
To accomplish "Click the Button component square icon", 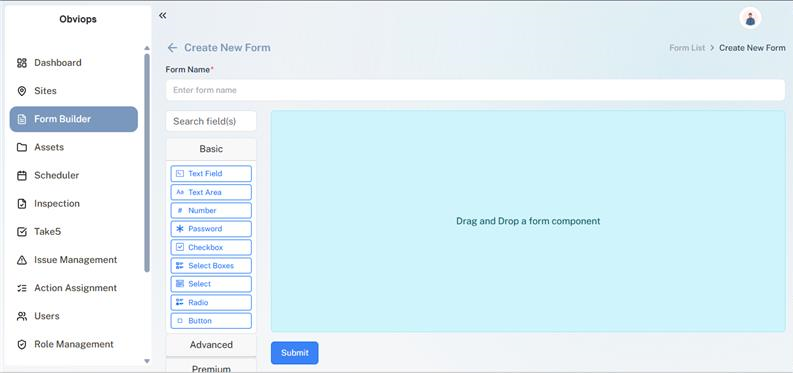I will click(x=180, y=321).
